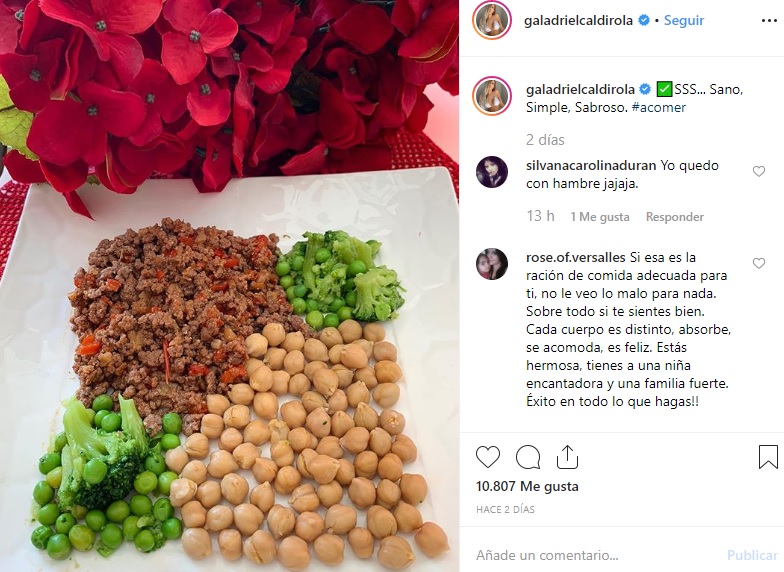View likes on '1 Me gusta'

click(x=600, y=217)
